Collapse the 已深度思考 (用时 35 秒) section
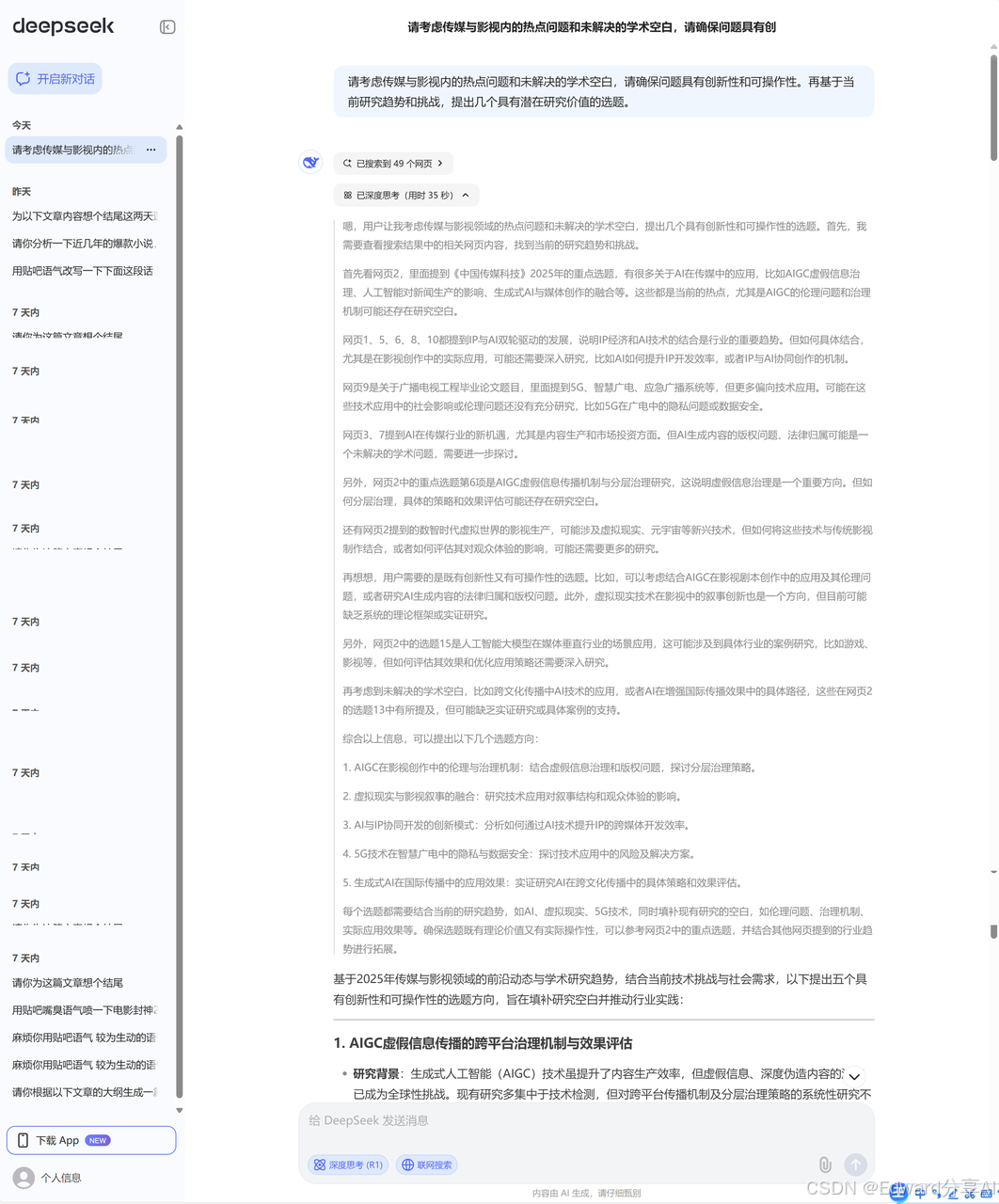 coord(406,196)
